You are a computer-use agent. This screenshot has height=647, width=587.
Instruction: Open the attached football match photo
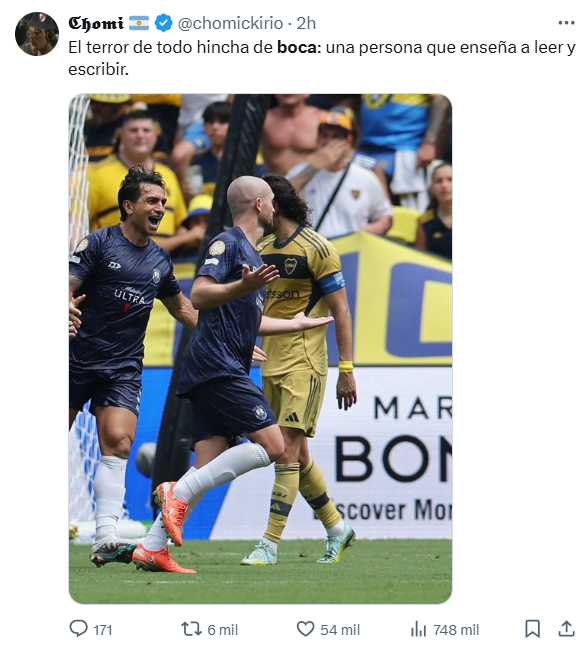tap(260, 349)
